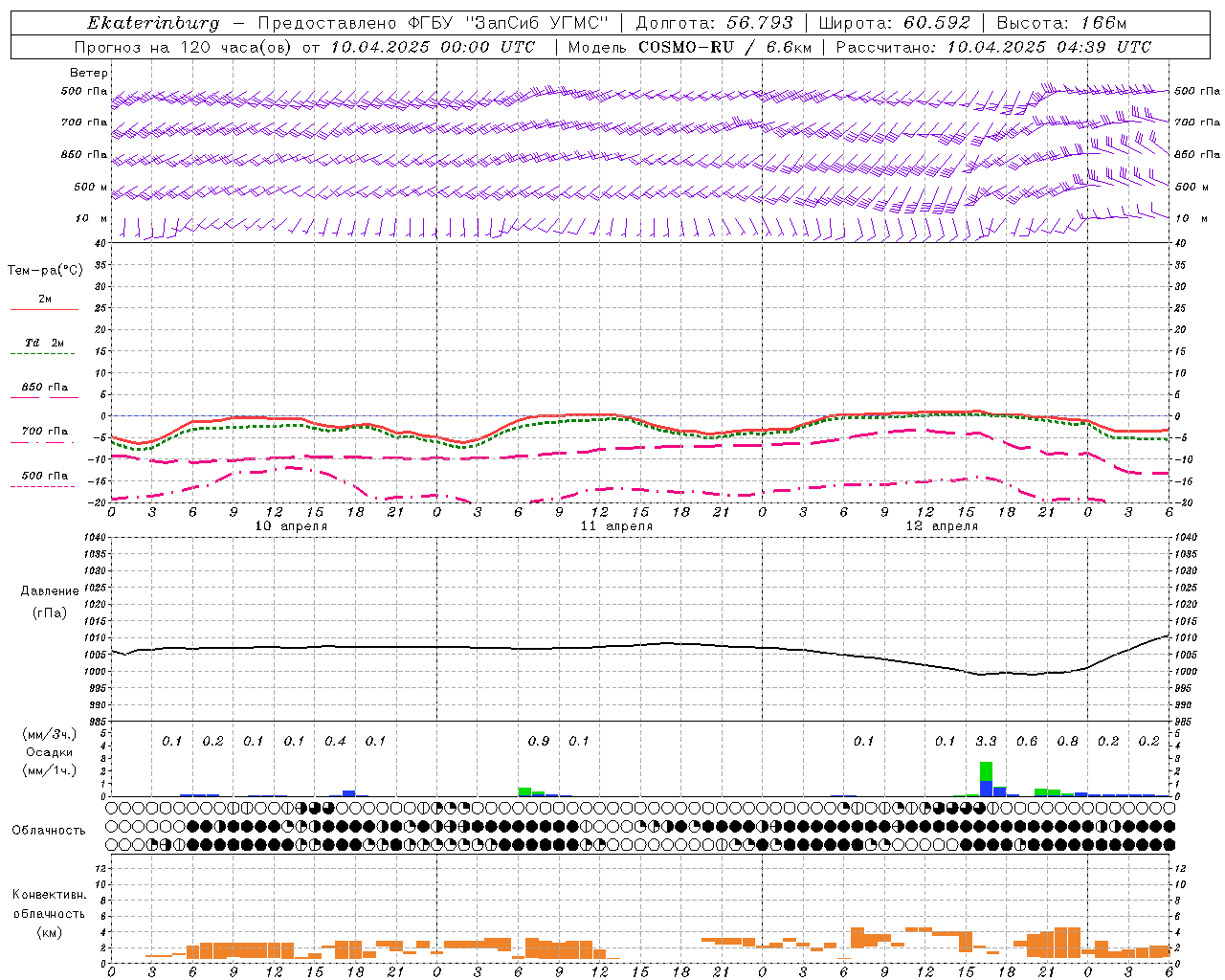1225x980 pixels.
Task: Click the '850 гПа' temperature legend entry
Action: pos(44,388)
